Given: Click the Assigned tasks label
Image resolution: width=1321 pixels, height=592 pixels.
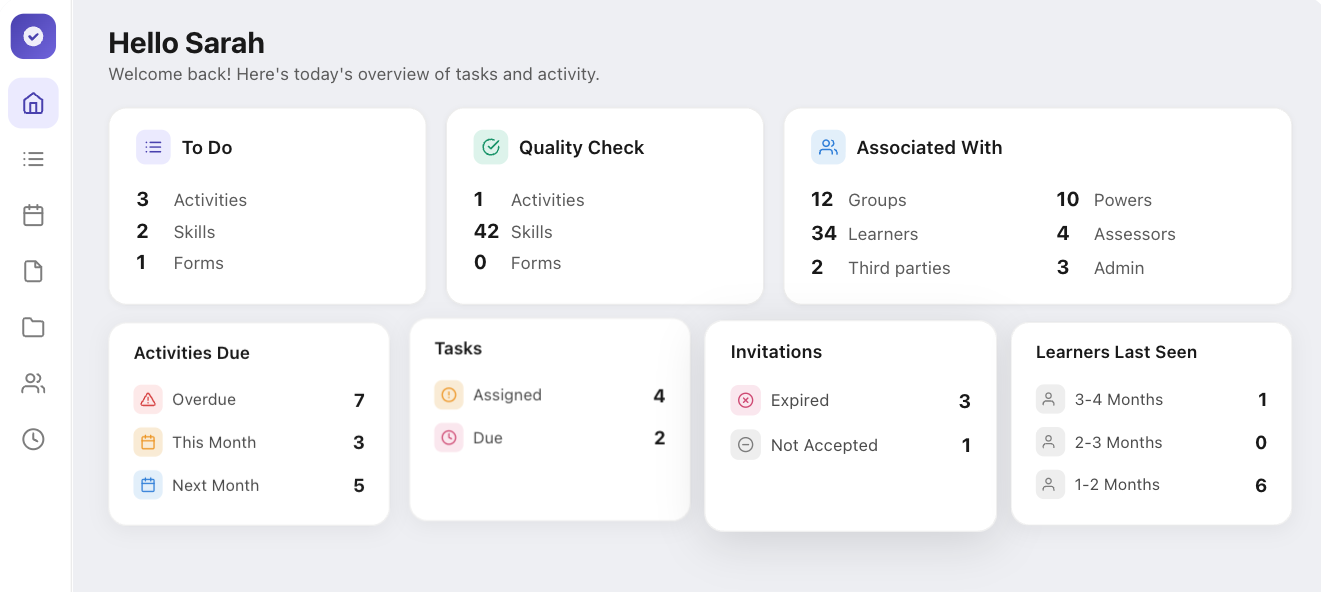Looking at the screenshot, I should tap(507, 395).
